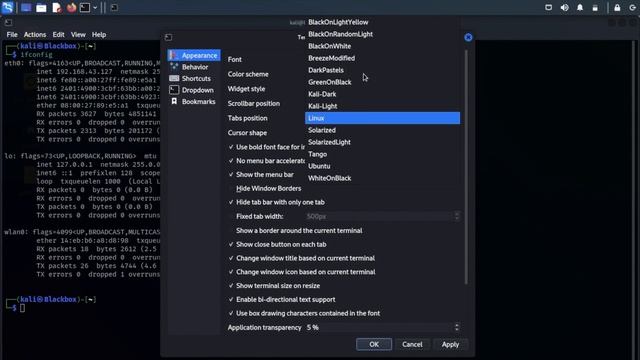Confirm settings with the OK button
This screenshot has height=360, width=640.
[x=374, y=344]
